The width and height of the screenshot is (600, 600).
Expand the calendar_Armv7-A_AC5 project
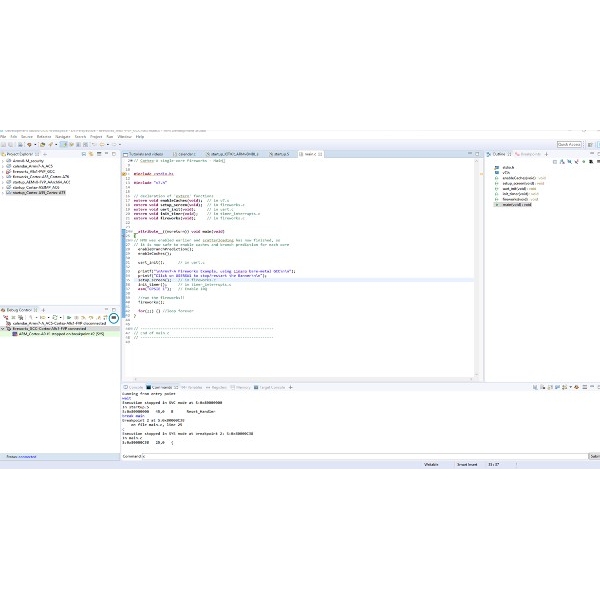5,165
